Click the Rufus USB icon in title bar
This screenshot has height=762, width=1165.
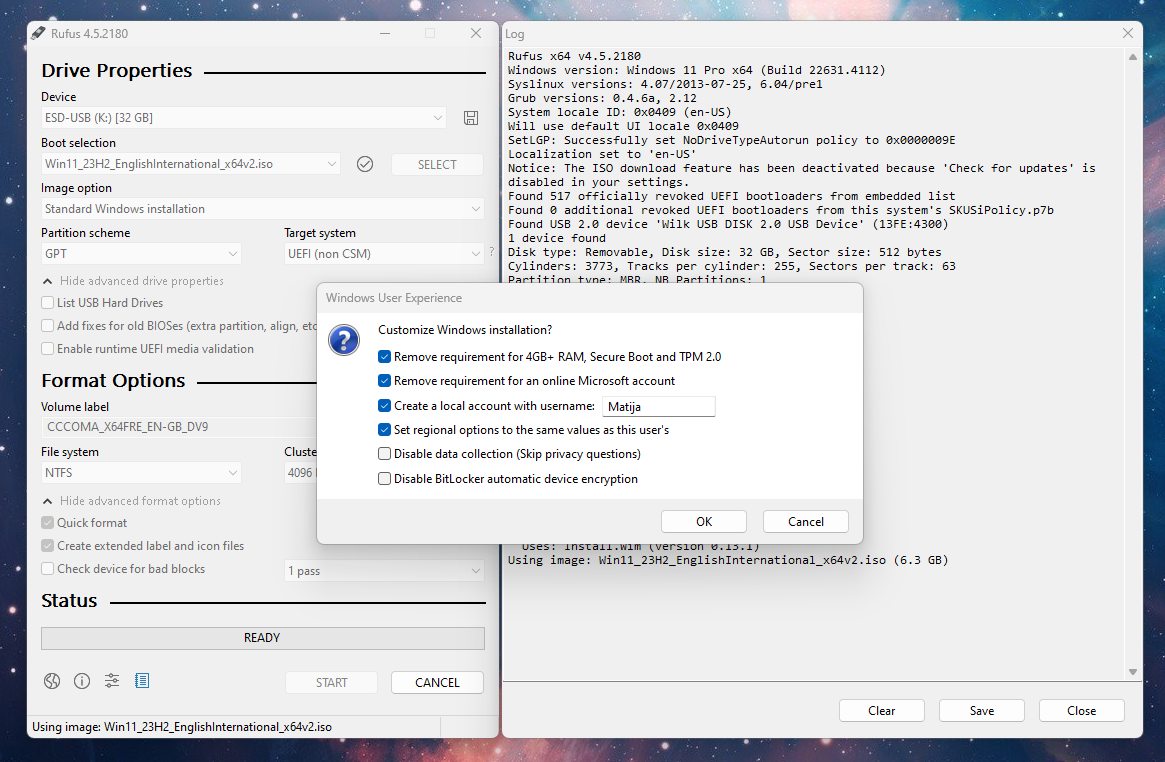click(39, 33)
